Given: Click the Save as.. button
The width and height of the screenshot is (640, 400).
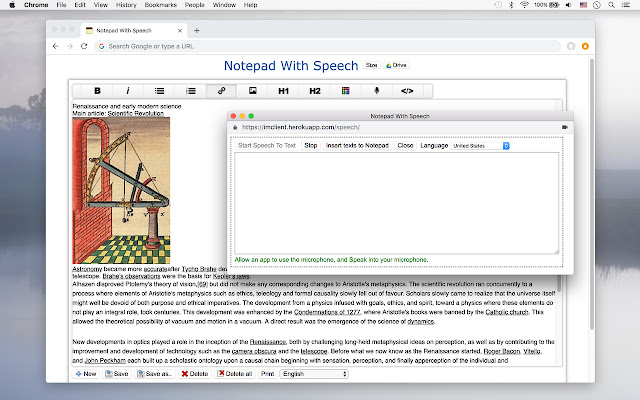Looking at the screenshot, I should click(x=155, y=373).
